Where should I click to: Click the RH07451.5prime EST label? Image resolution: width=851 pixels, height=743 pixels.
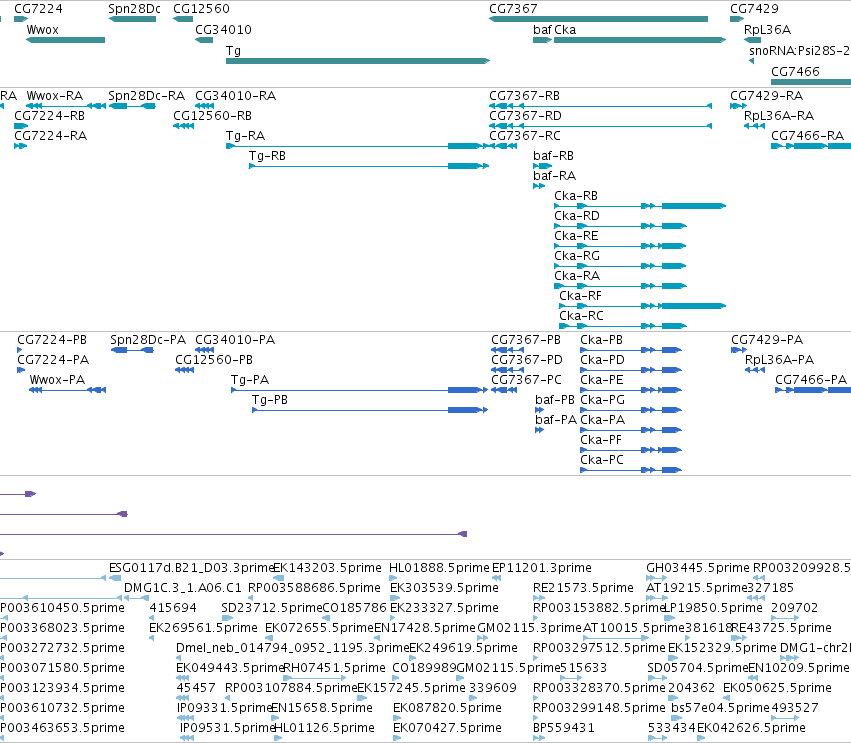tap(334, 668)
